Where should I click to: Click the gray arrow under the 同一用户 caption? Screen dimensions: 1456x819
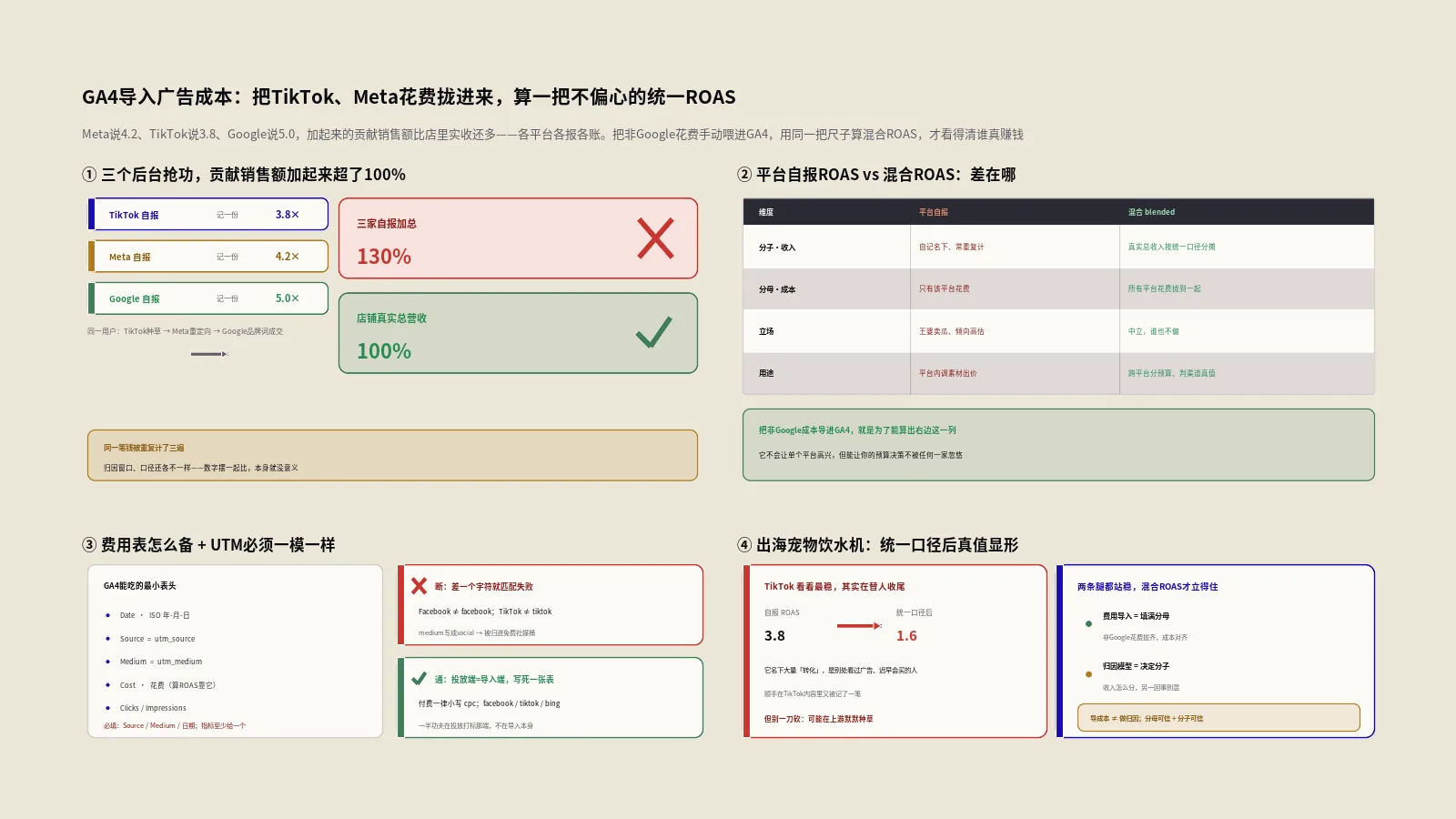[x=209, y=354]
